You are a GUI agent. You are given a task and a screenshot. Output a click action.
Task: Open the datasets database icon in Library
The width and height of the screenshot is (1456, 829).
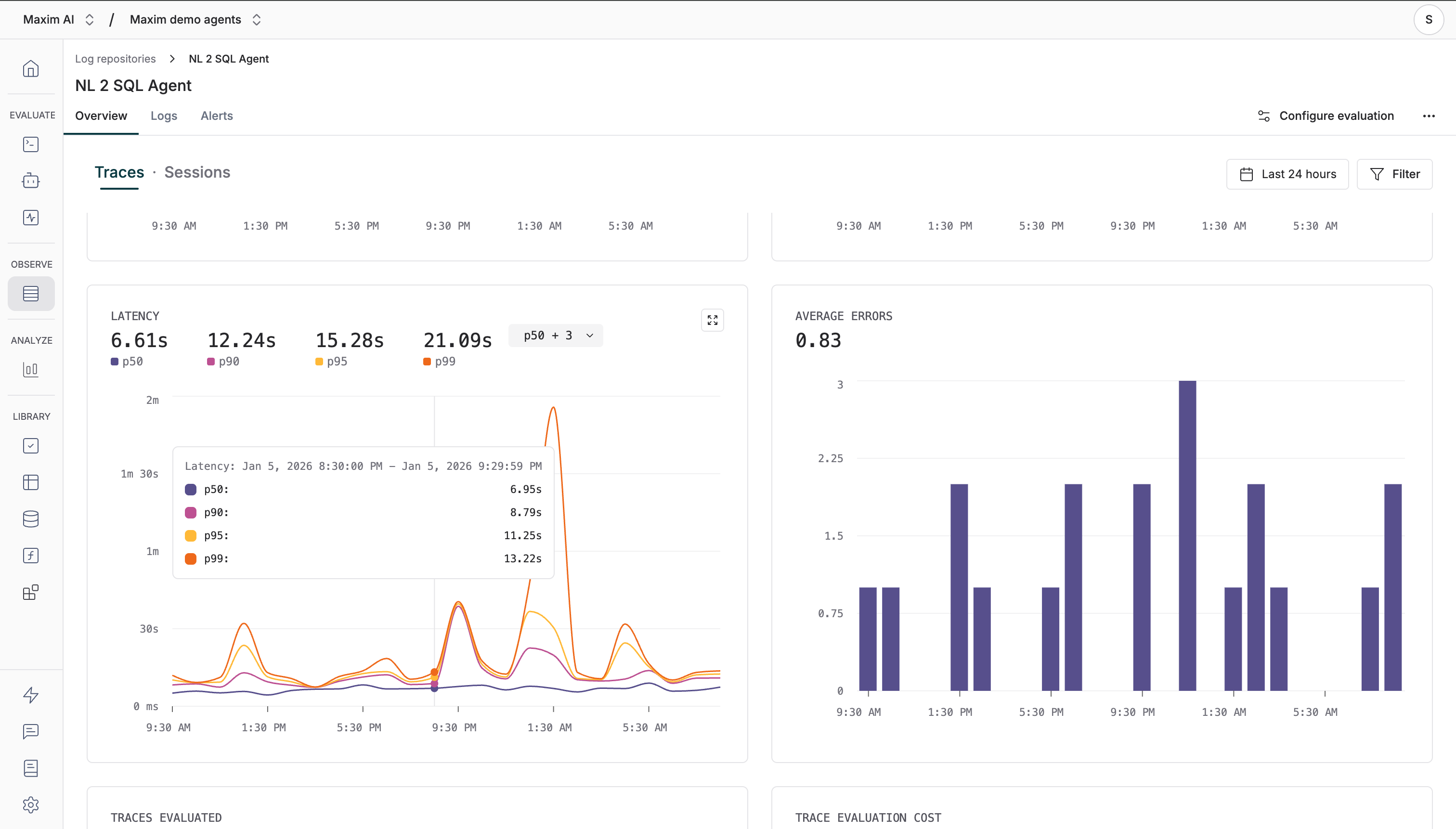(30, 518)
